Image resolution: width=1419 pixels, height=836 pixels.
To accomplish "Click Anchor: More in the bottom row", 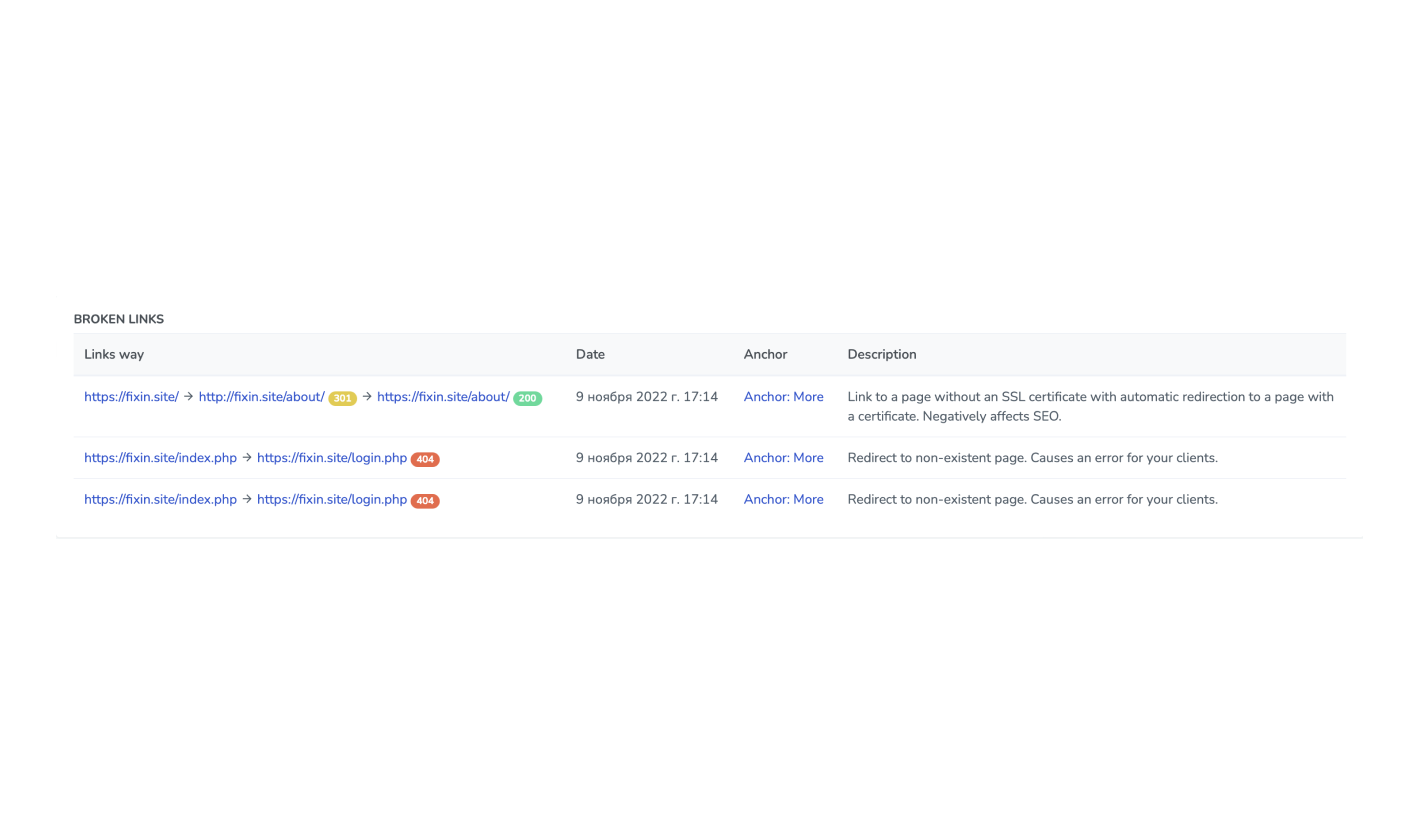I will point(783,499).
